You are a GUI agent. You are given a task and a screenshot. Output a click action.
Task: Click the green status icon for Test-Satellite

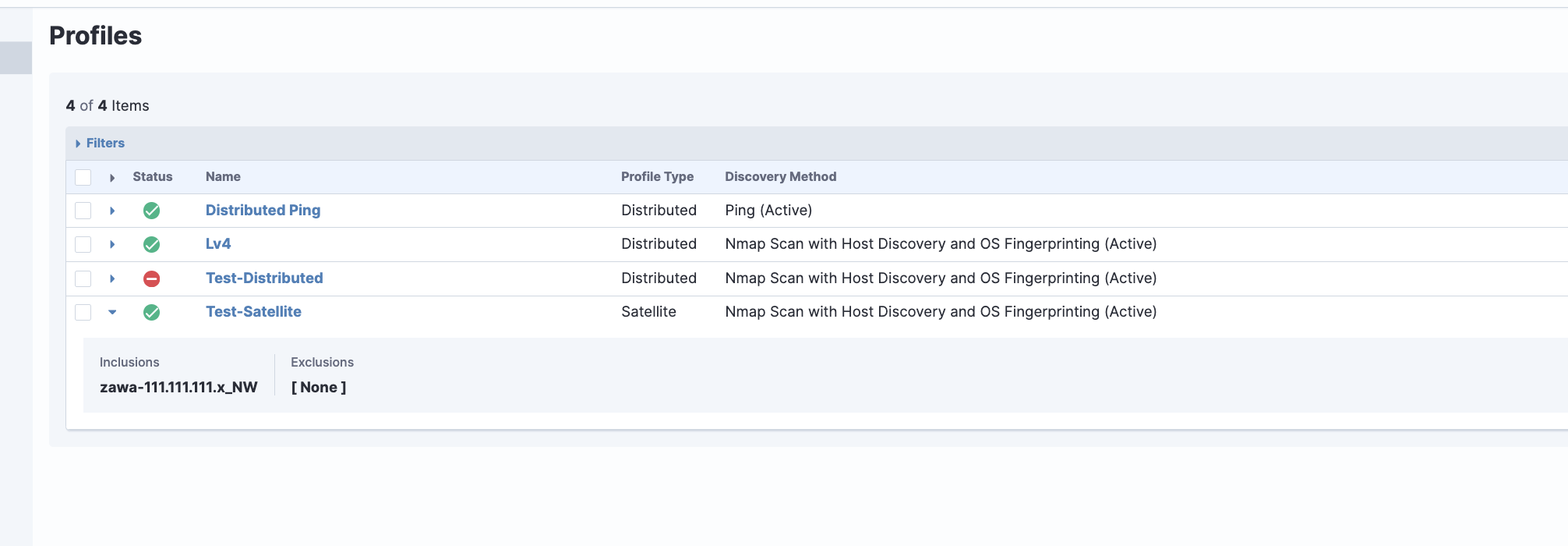[152, 313]
